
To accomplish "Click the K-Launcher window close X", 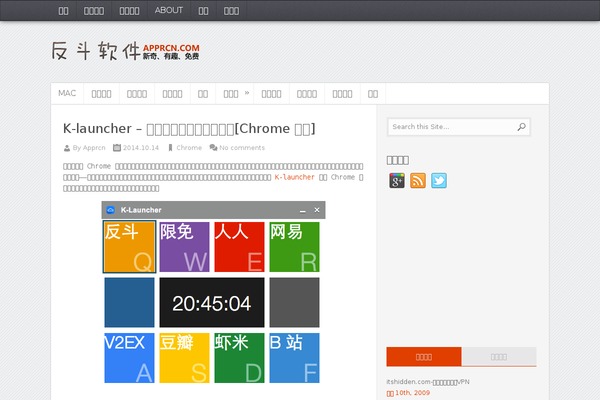I will (317, 210).
